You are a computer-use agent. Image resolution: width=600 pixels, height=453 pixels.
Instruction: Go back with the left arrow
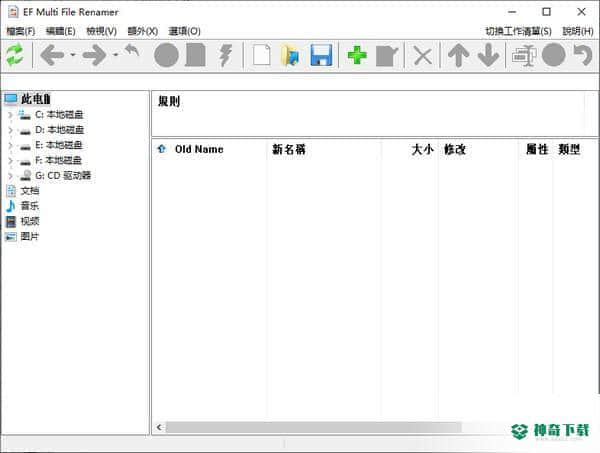[52, 55]
